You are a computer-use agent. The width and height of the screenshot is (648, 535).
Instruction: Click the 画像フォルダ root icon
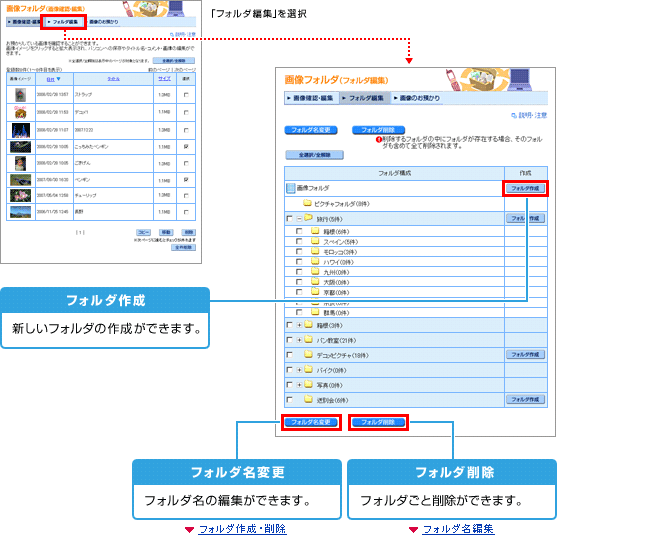tap(291, 188)
